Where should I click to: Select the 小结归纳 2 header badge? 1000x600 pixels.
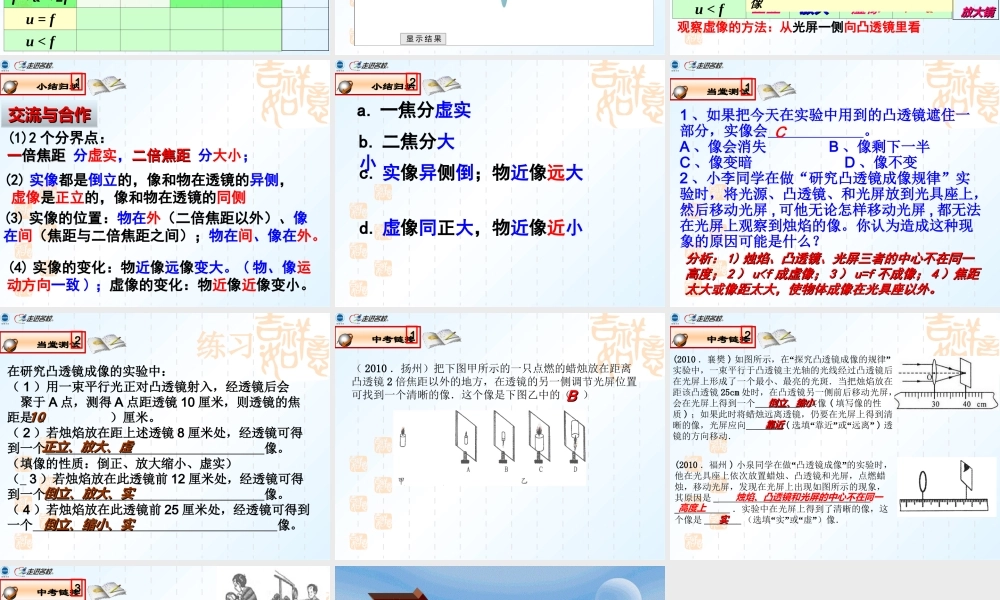click(378, 85)
